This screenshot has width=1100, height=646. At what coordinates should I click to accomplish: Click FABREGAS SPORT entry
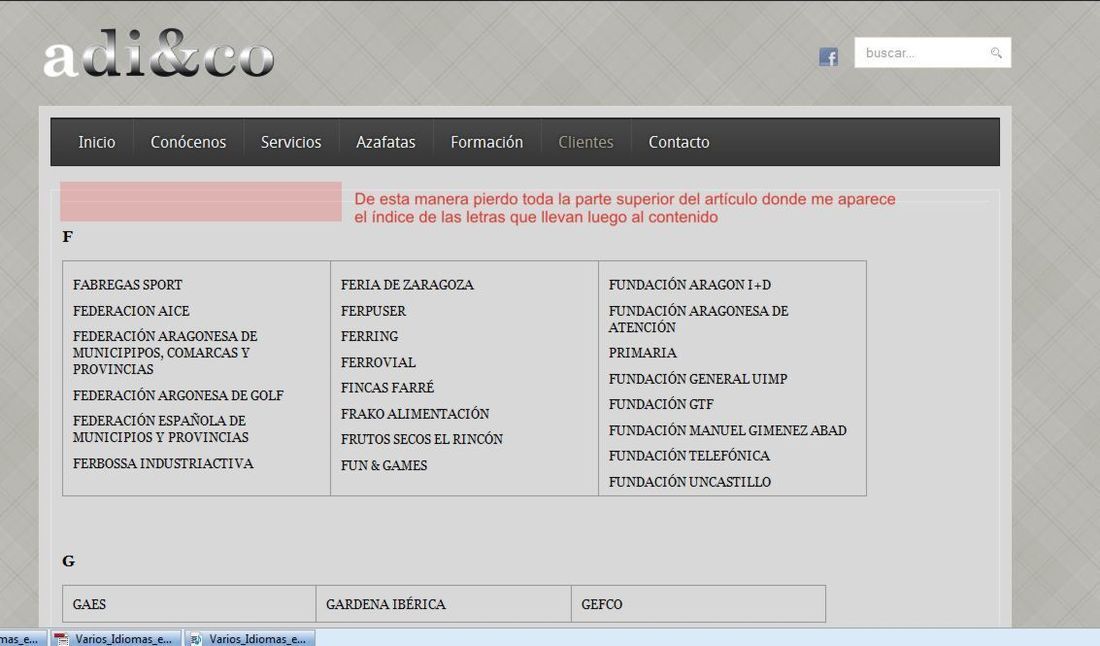point(128,285)
